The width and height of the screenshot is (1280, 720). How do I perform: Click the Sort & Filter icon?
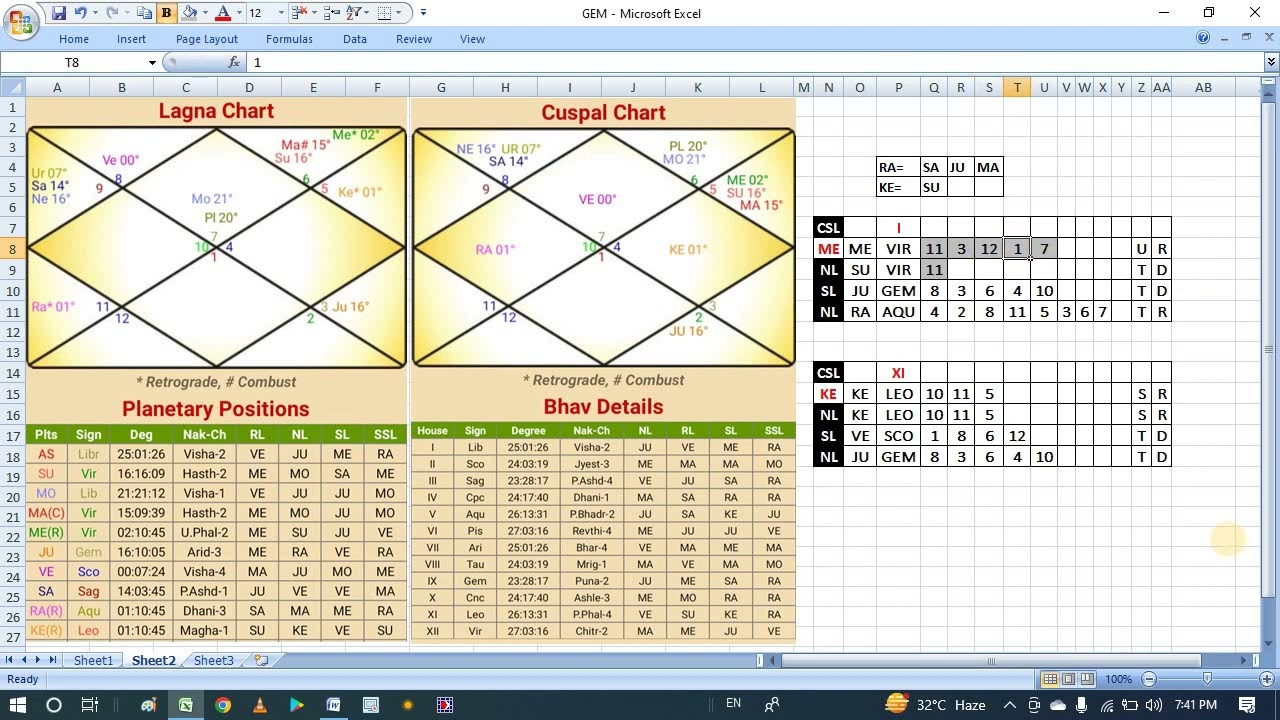(355, 13)
